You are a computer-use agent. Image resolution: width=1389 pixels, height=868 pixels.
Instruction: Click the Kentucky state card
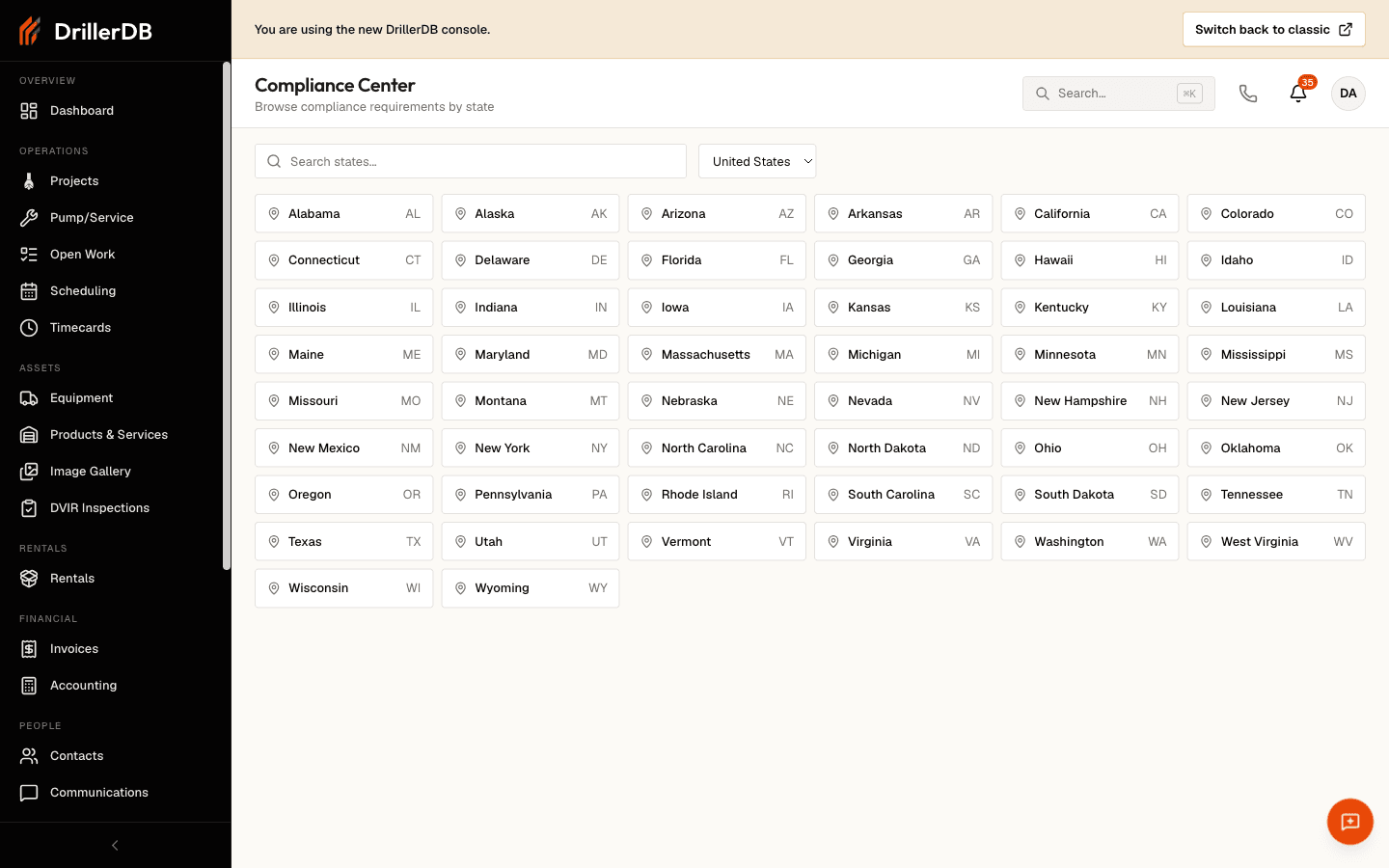(x=1090, y=308)
